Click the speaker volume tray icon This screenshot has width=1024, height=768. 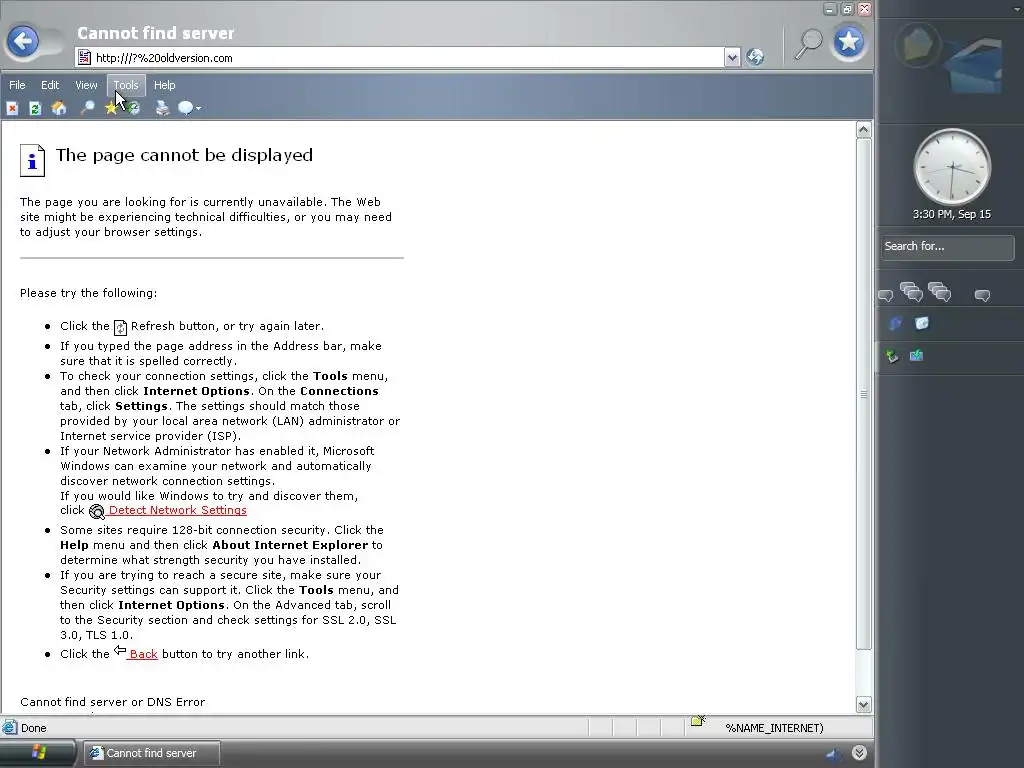tap(834, 754)
